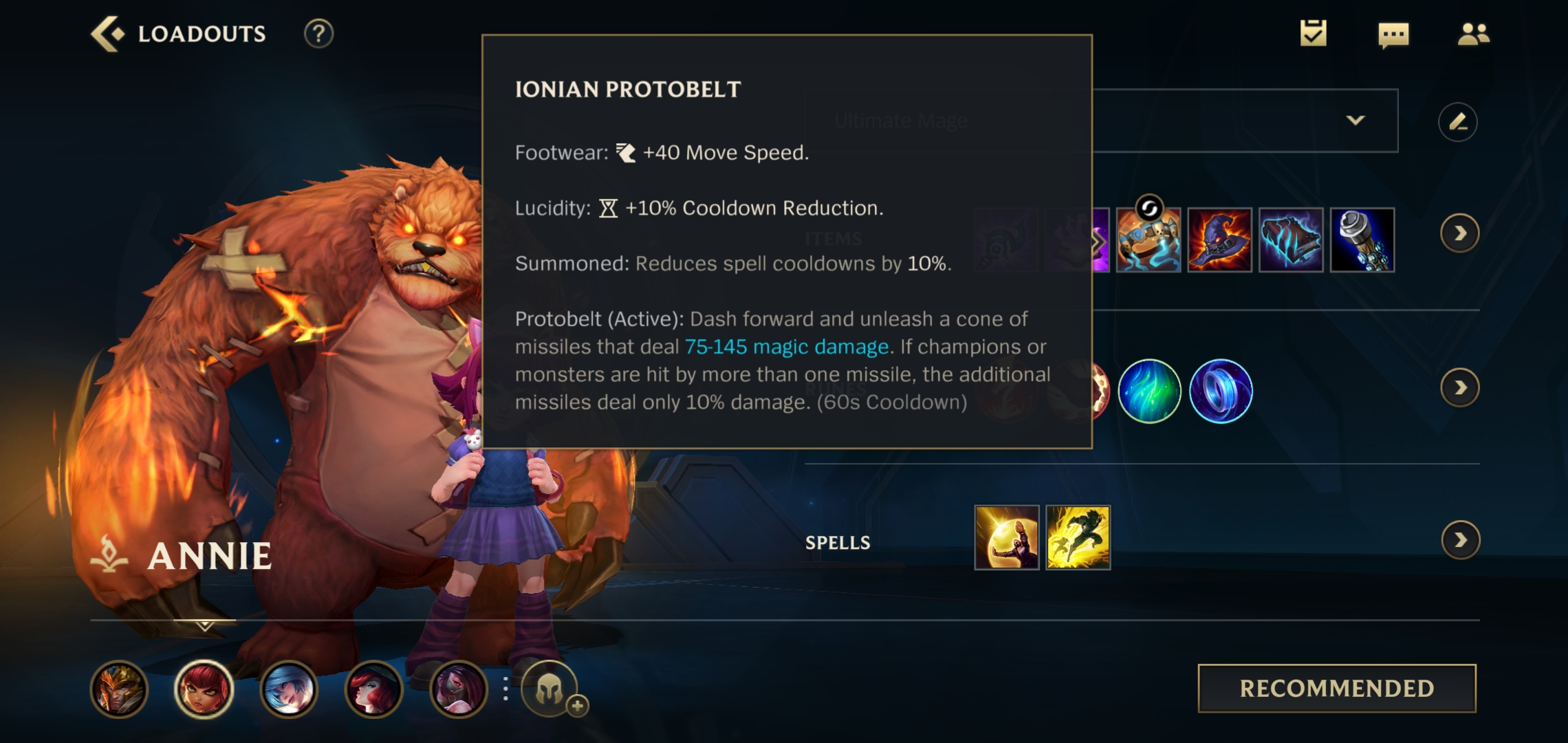The height and width of the screenshot is (743, 1568).
Task: Open the help question mark icon
Action: tap(318, 34)
